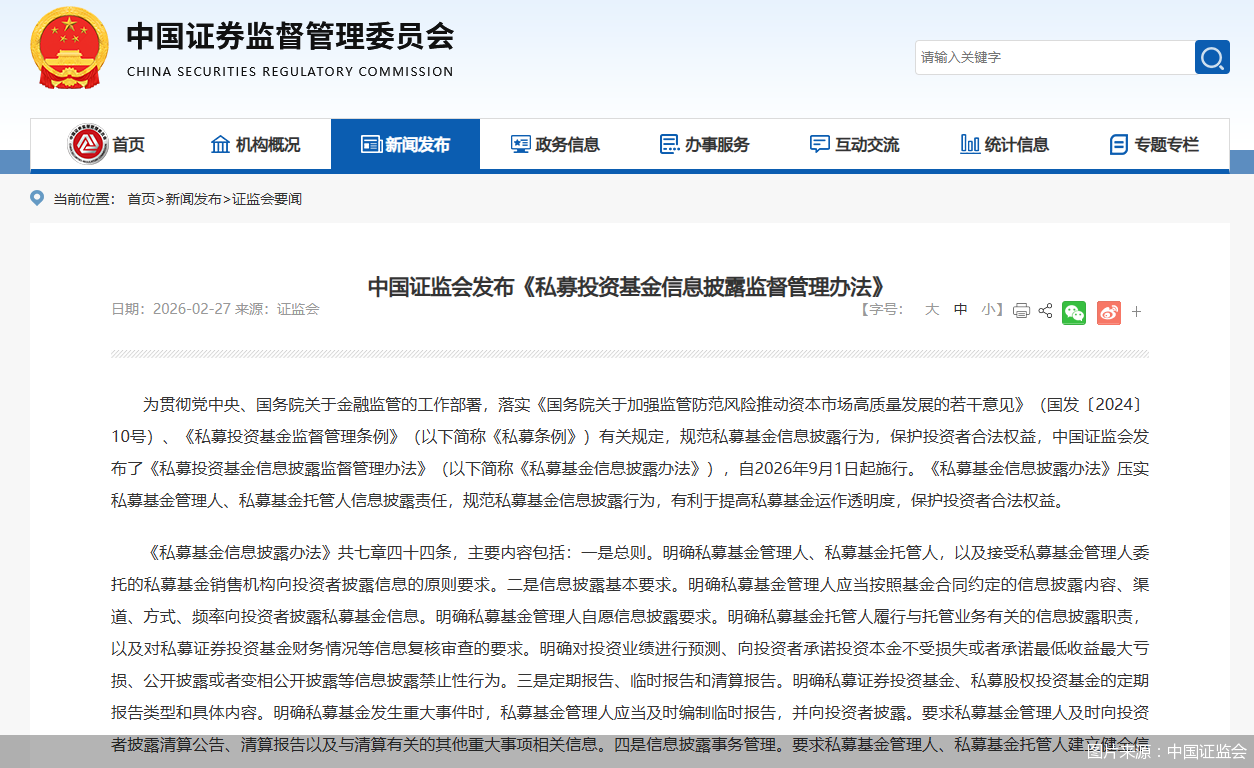Viewport: 1254px width, 768px height.
Task: Click the search magnifier icon
Action: click(x=1211, y=57)
